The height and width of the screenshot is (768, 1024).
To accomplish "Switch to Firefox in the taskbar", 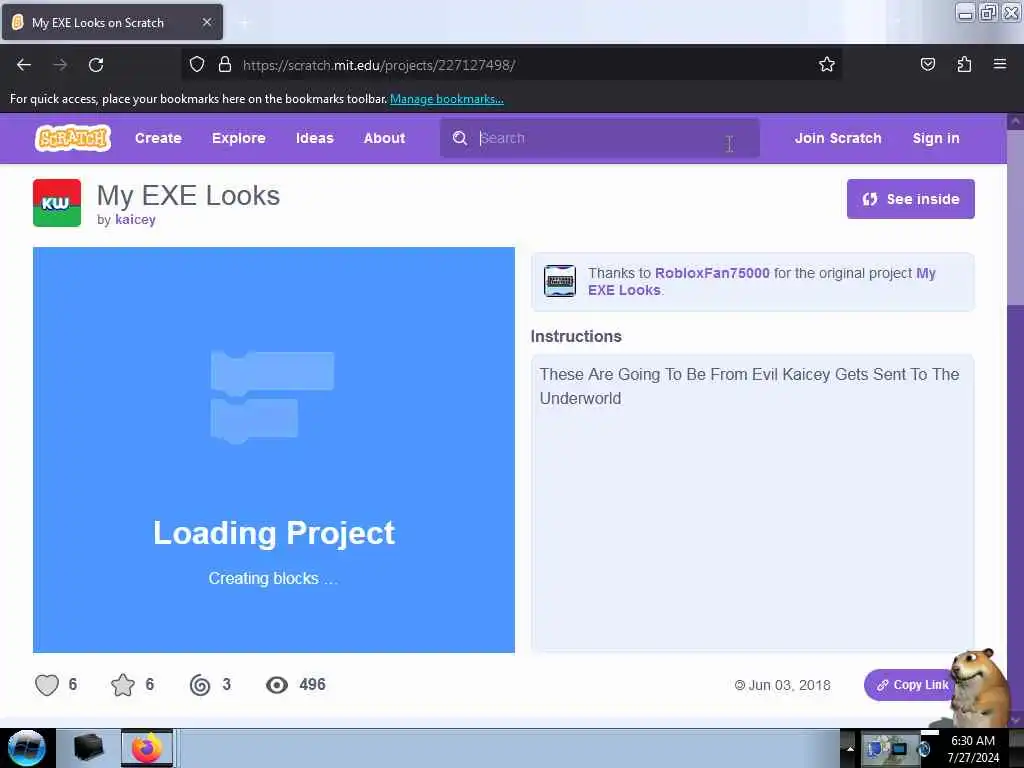I will (x=147, y=748).
